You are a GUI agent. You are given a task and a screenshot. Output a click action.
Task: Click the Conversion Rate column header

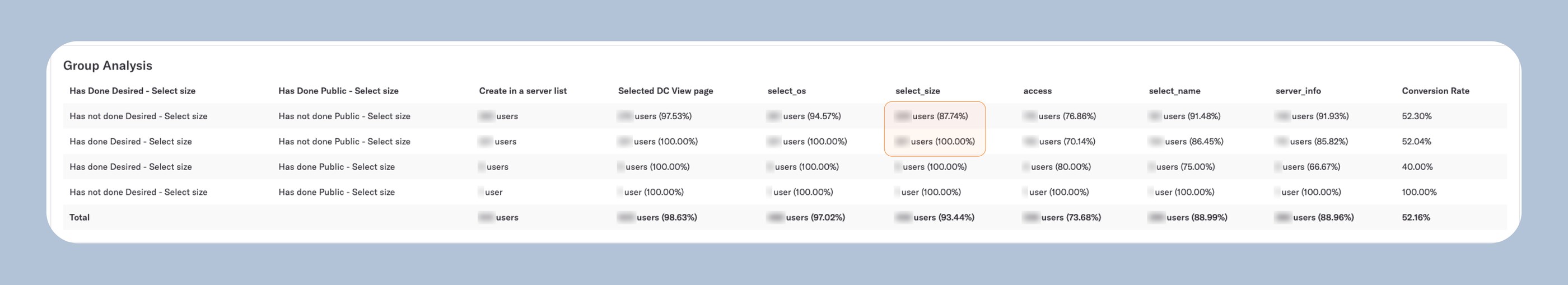[x=1435, y=91]
